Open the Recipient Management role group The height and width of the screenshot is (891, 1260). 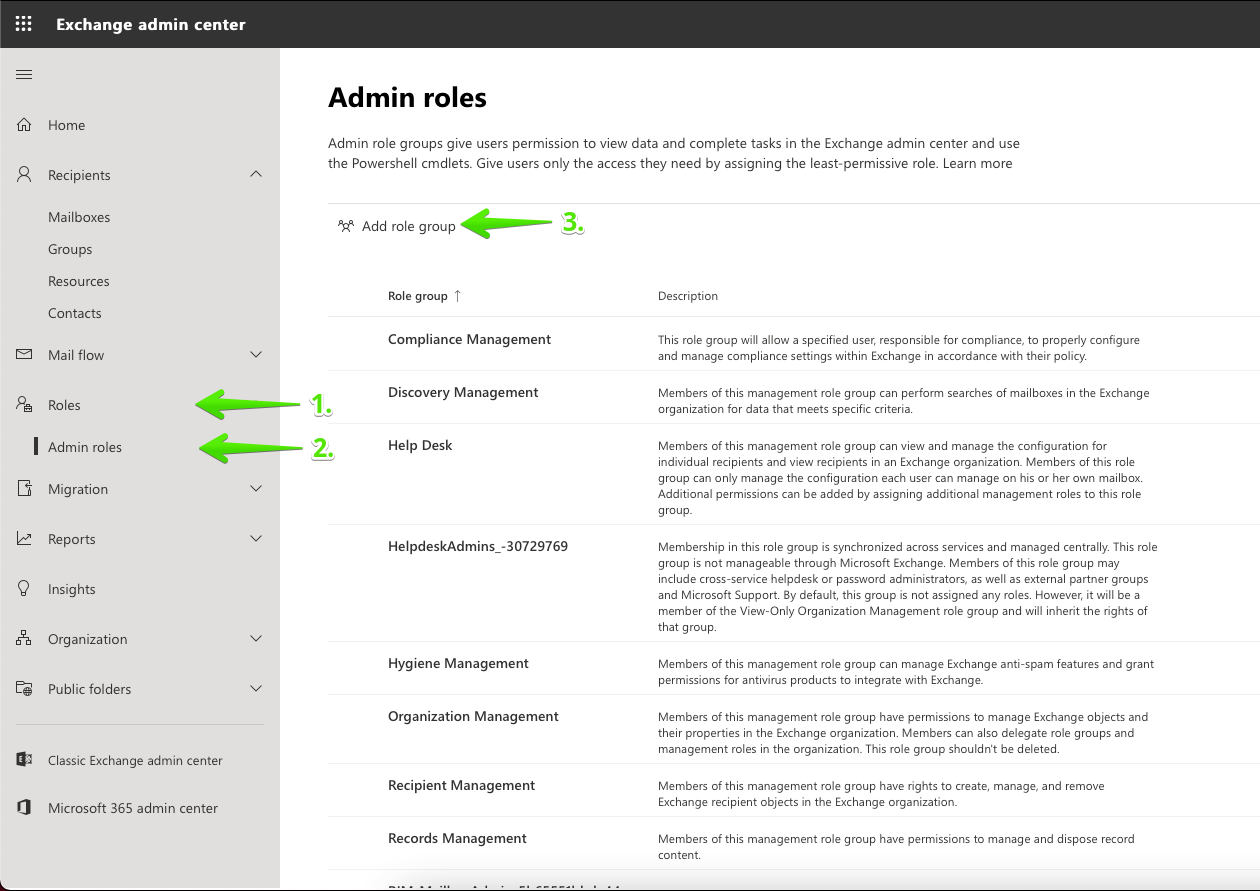click(462, 785)
